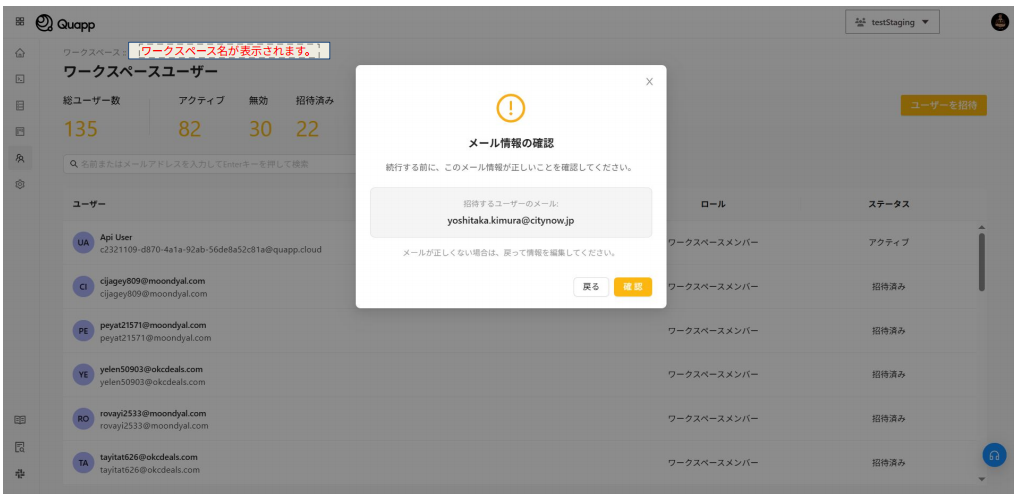The image size is (1018, 498).
Task: Open the testStaging workspace dropdown
Action: (892, 22)
